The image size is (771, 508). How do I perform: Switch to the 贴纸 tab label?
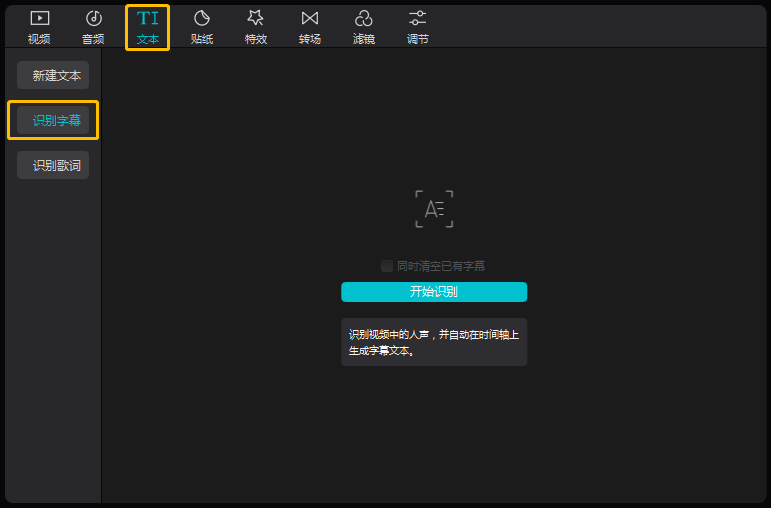click(202, 39)
